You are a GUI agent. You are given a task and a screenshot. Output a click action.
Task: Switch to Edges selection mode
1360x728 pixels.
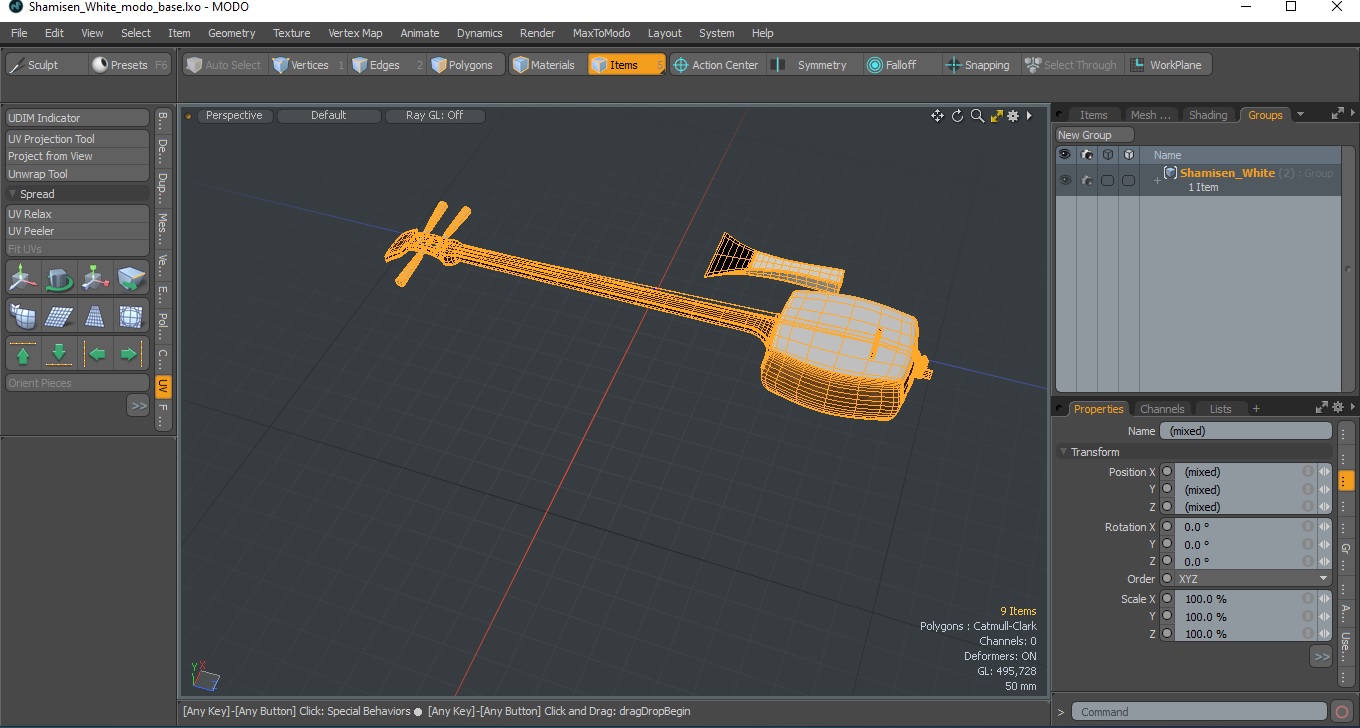click(385, 65)
